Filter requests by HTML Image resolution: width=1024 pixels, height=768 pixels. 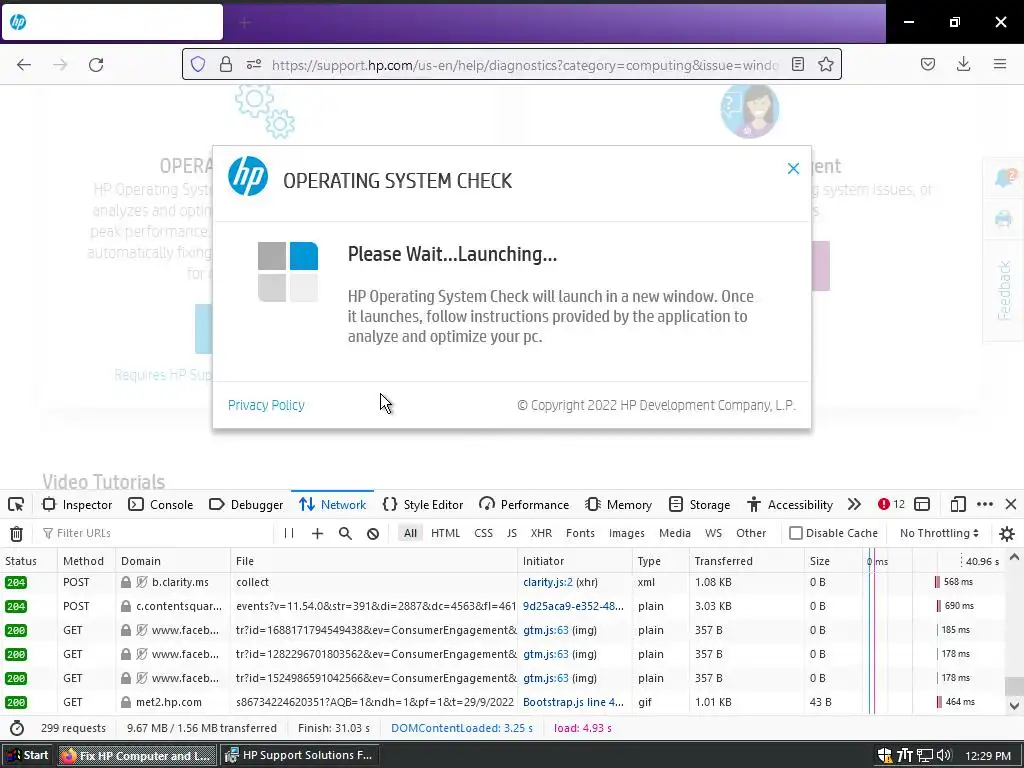click(445, 533)
